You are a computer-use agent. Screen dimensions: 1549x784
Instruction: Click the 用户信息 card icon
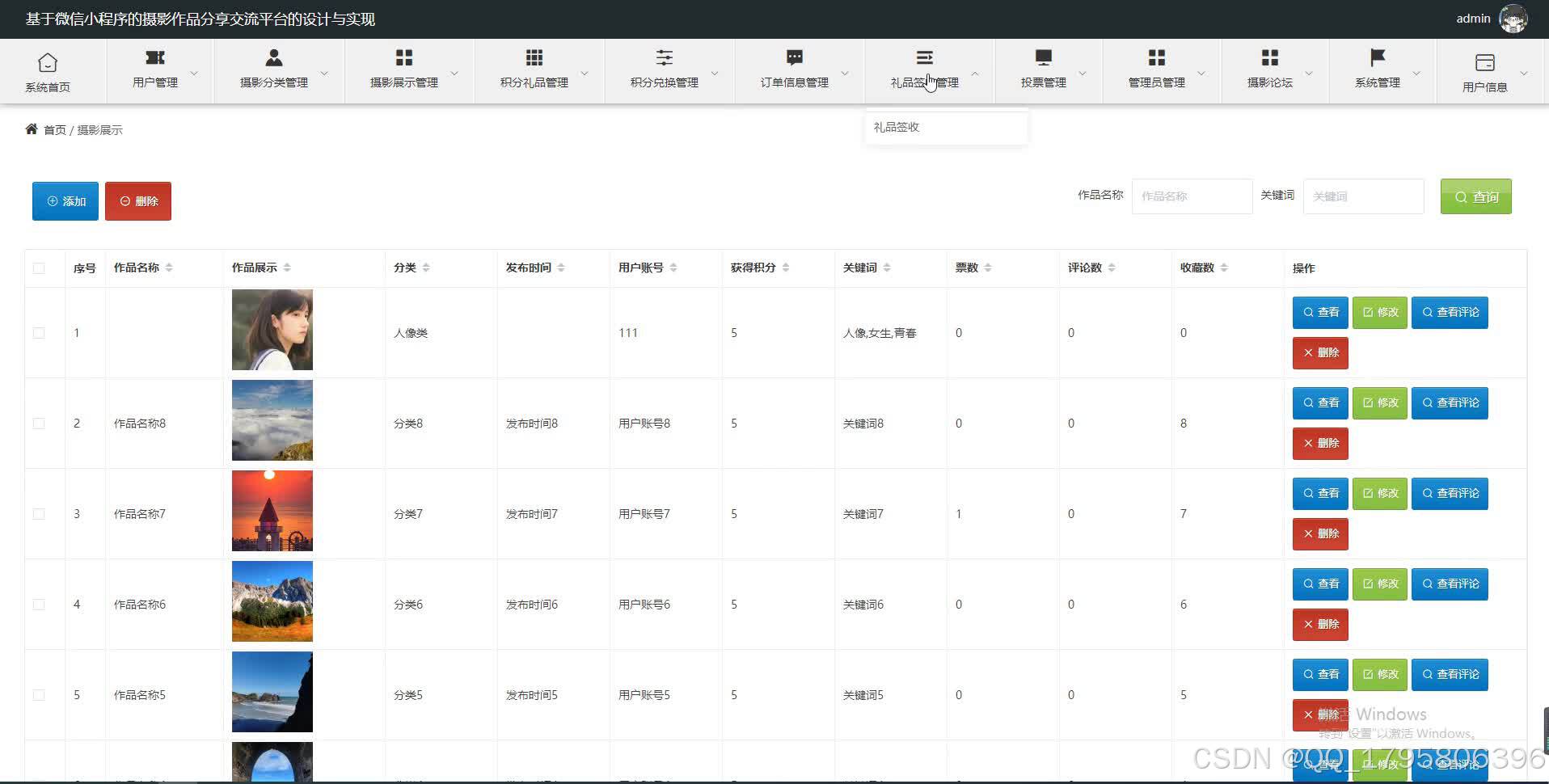tap(1485, 62)
